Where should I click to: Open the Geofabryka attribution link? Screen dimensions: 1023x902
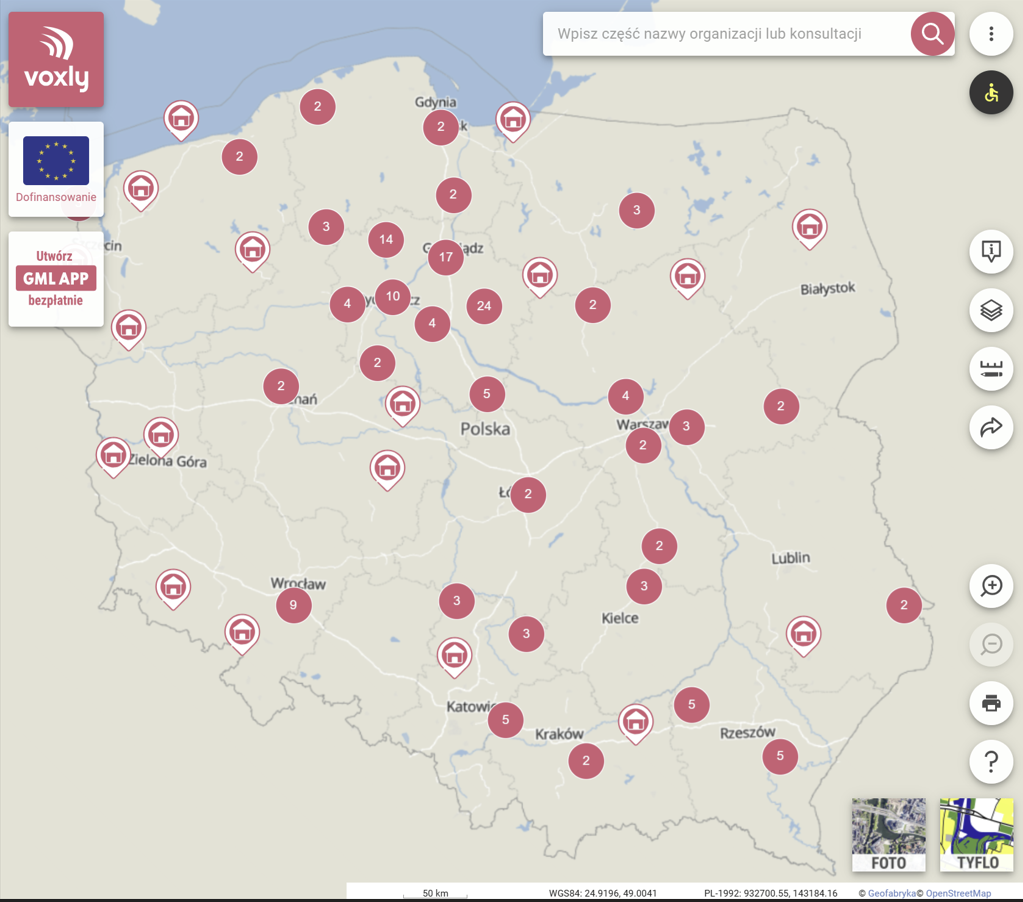pos(890,893)
